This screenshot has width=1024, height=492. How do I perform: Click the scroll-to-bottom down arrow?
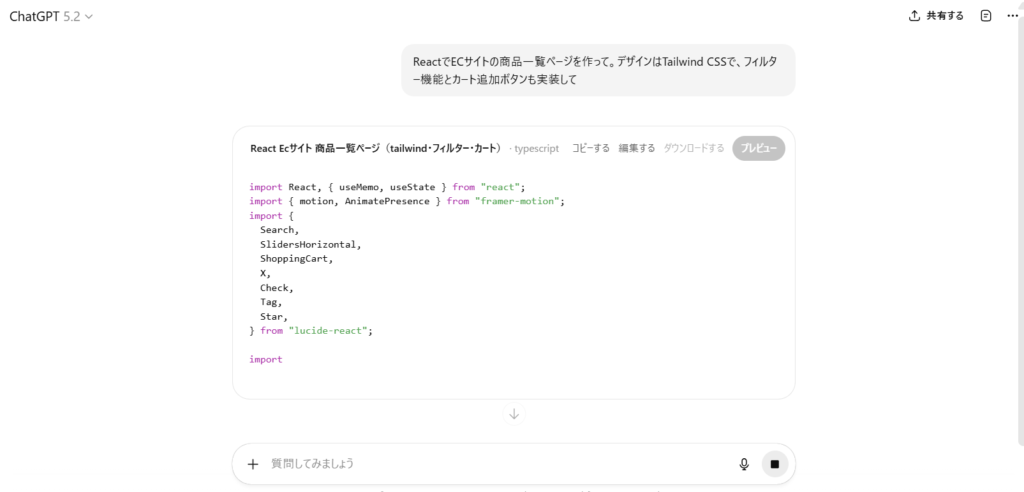(514, 414)
